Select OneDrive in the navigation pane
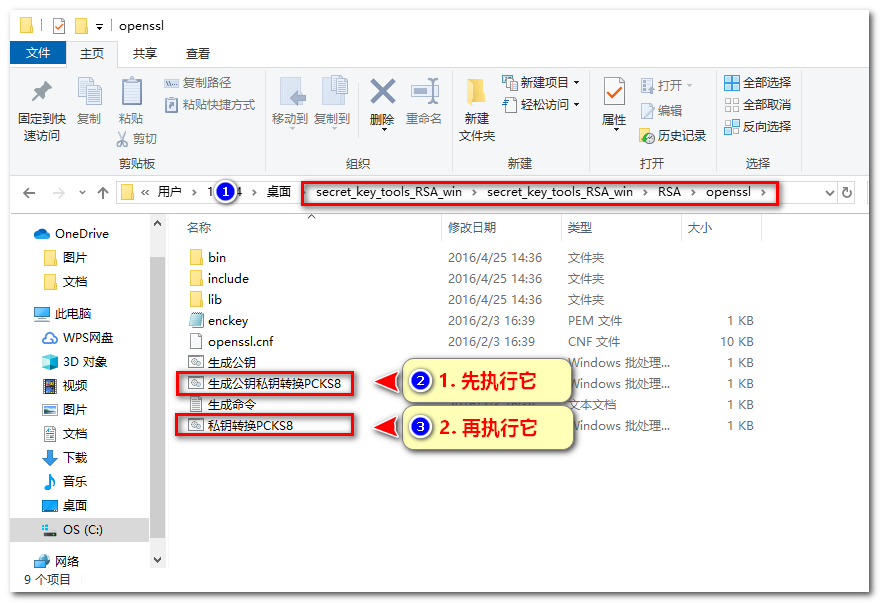880x603 pixels. coord(81,233)
